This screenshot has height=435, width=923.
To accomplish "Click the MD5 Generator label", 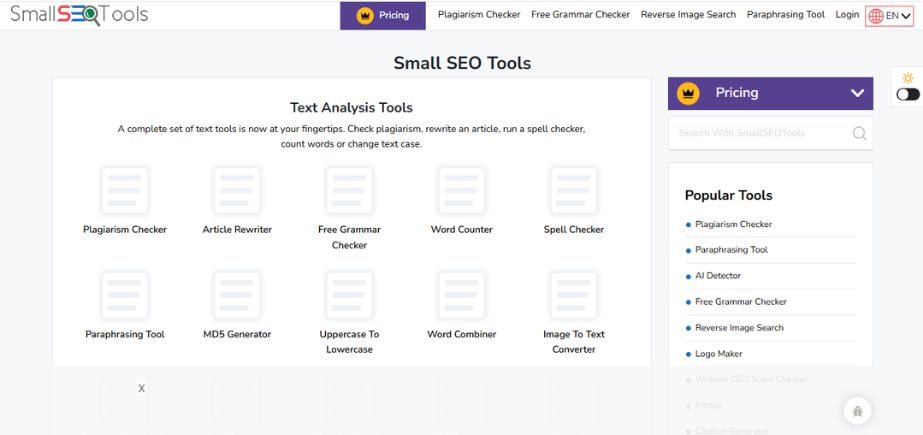I will coord(237,334).
